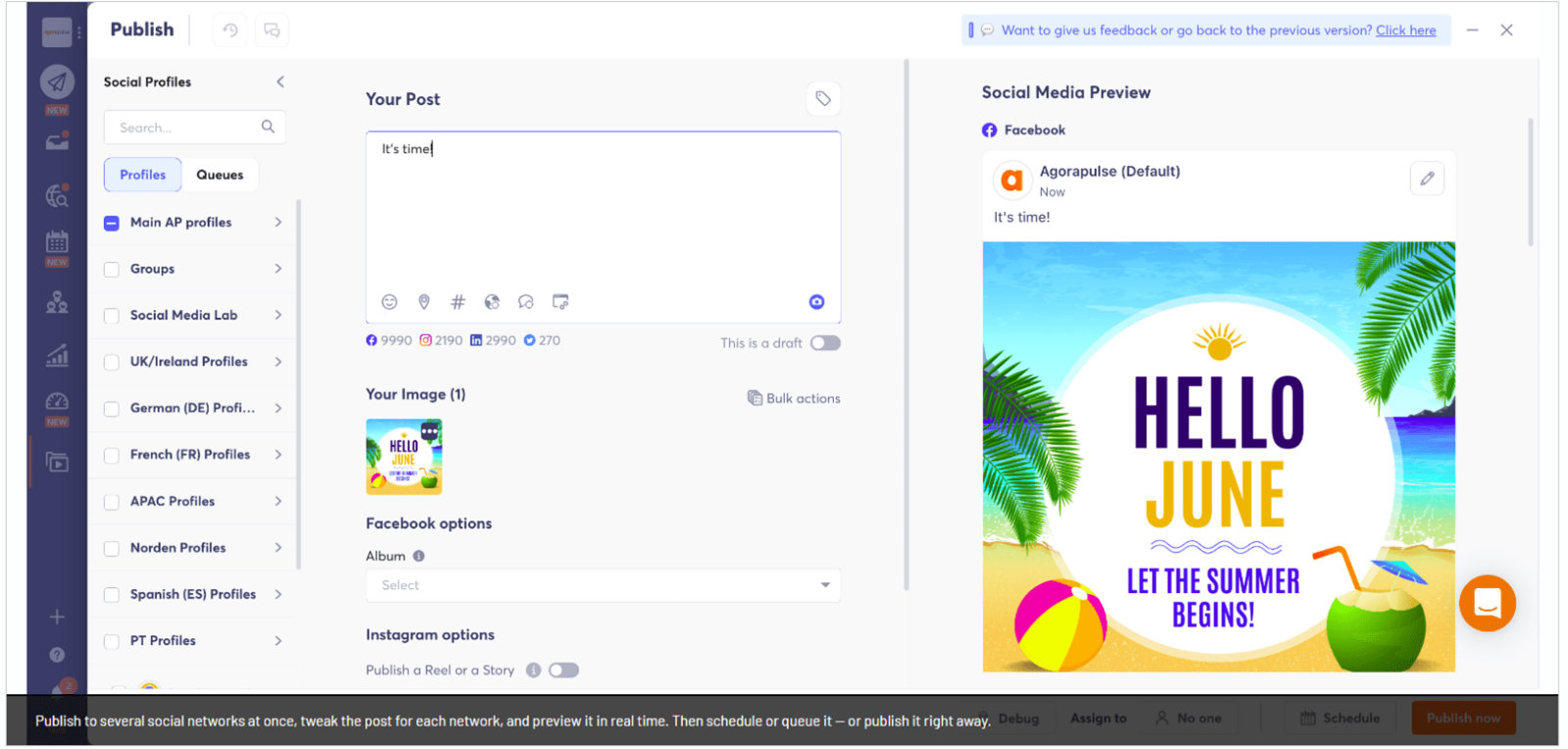Click the emoji picker icon in post editor

pos(389,302)
